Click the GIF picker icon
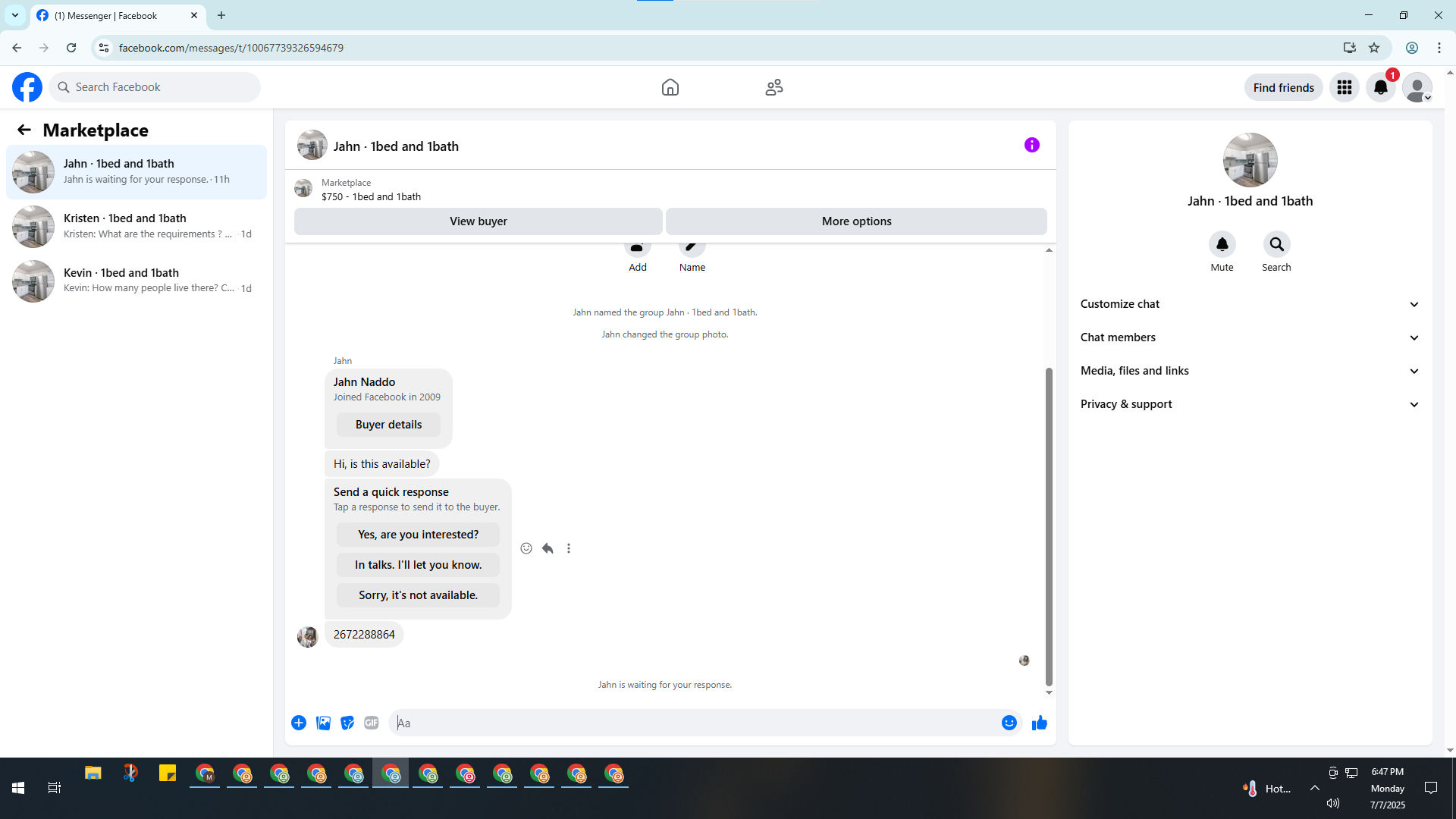 click(x=371, y=723)
